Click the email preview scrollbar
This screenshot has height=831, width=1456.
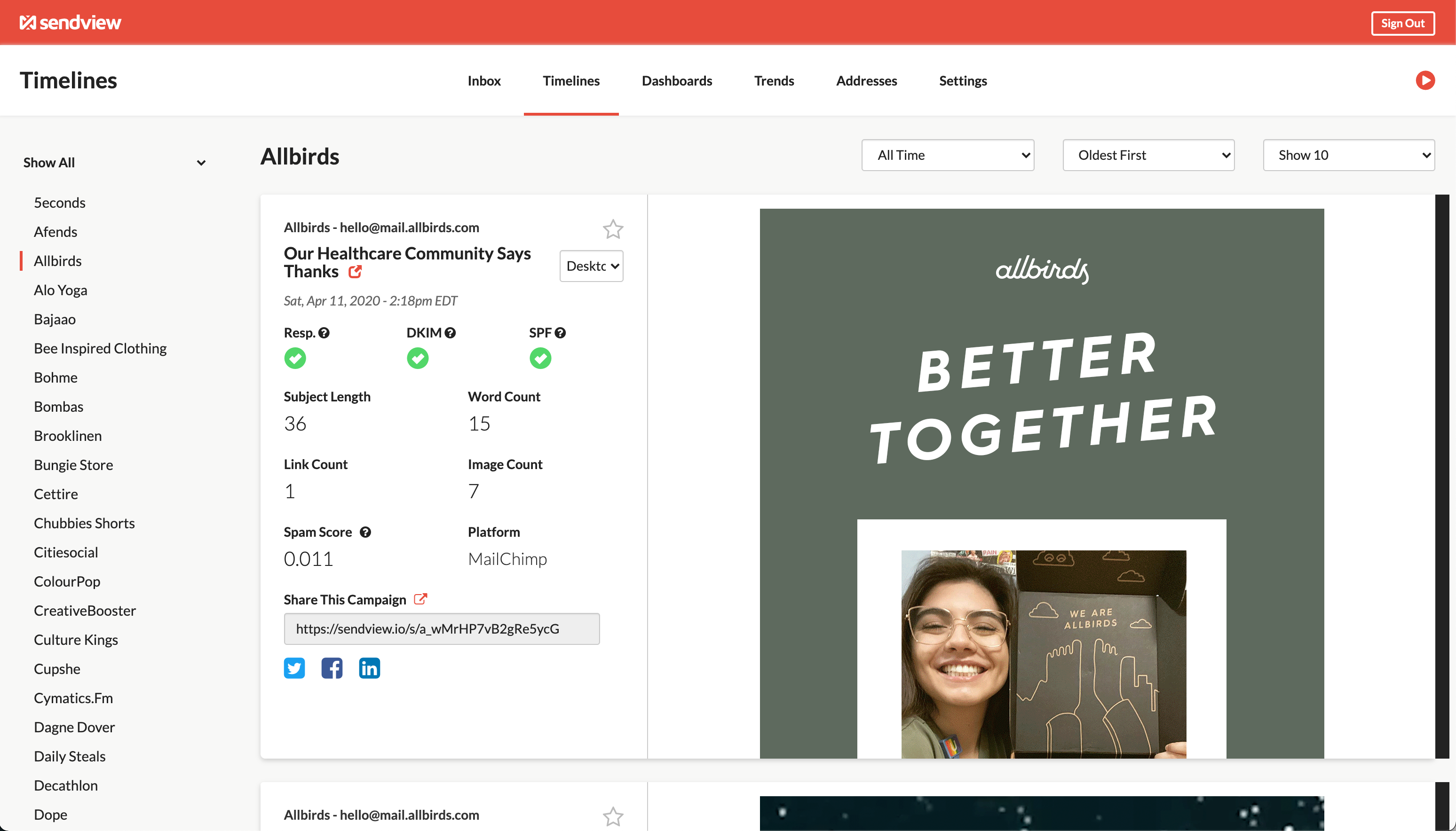[1442, 476]
